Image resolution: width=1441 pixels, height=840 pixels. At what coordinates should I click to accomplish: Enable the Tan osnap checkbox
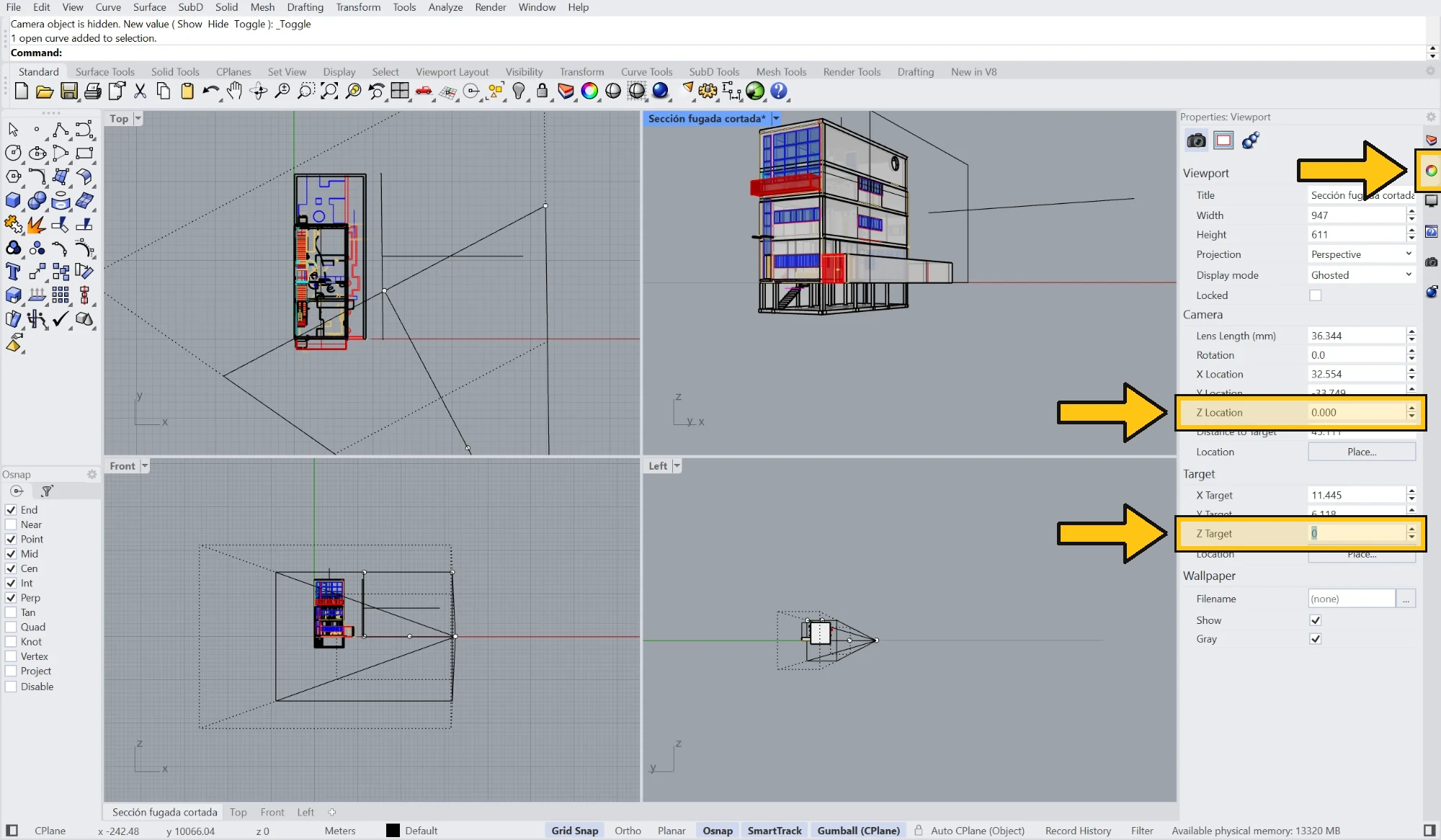coord(12,612)
